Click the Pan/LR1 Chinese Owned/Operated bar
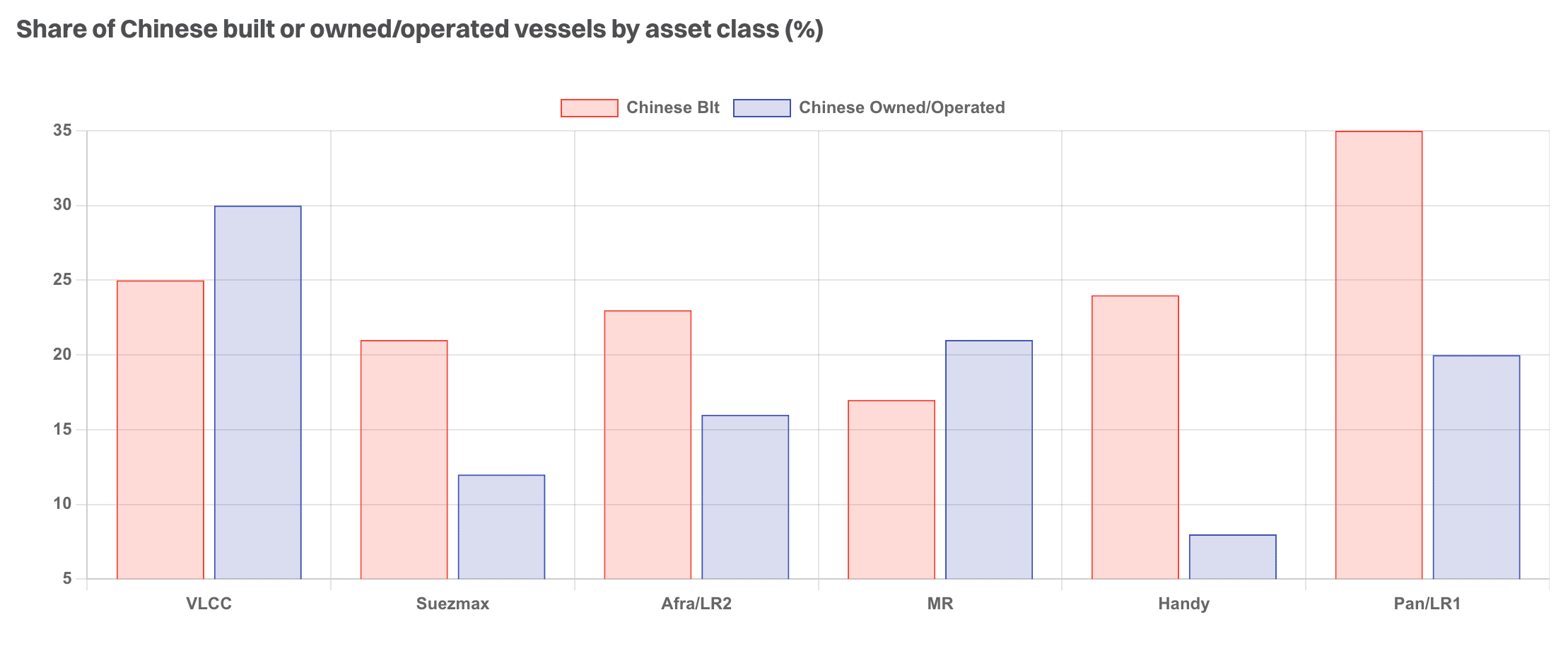The width and height of the screenshot is (1568, 663). click(x=1476, y=467)
